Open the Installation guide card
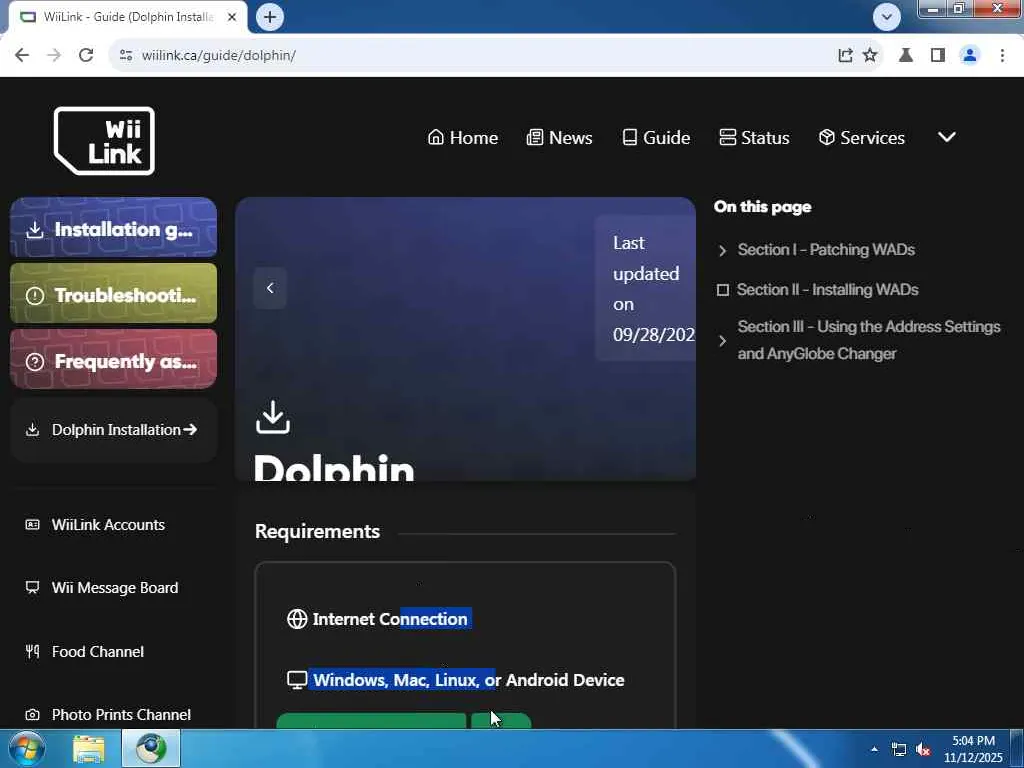The height and width of the screenshot is (768, 1024). coord(114,228)
